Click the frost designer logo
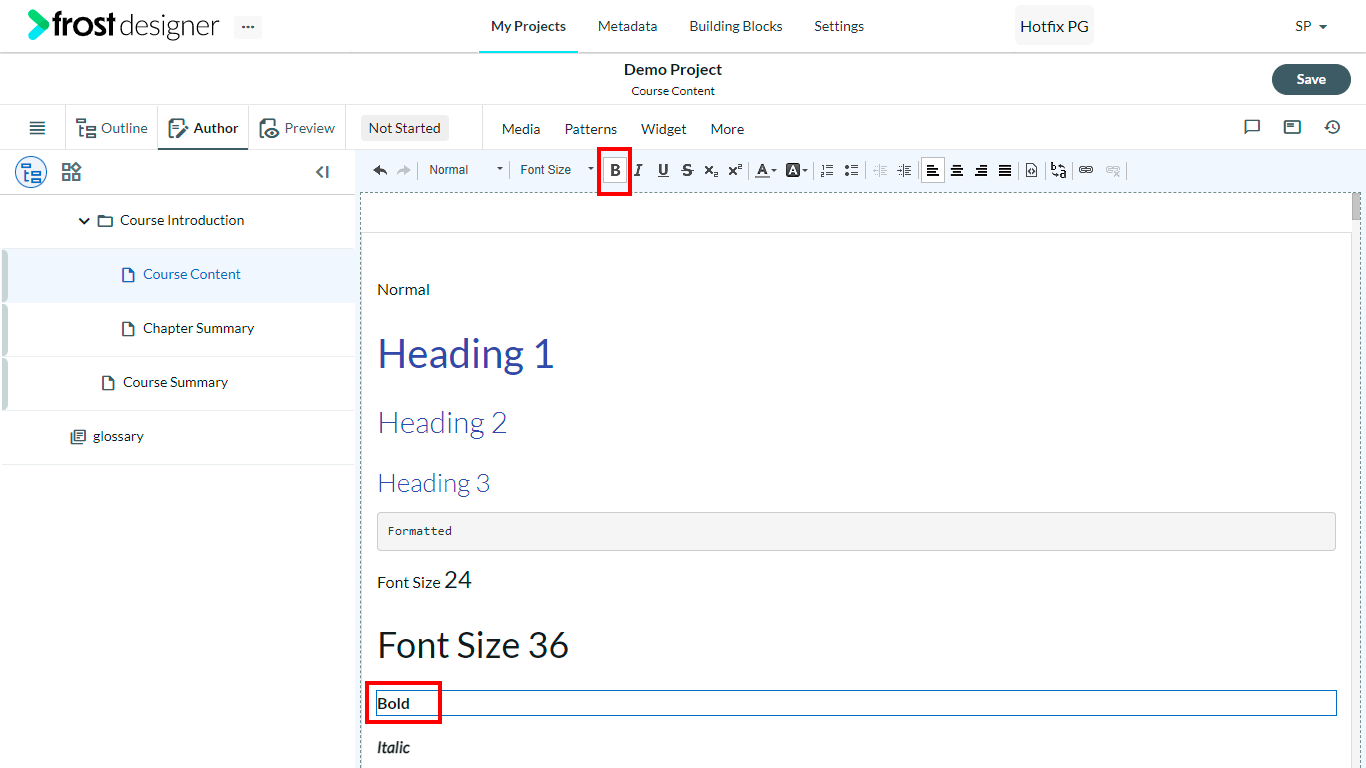 tap(123, 25)
